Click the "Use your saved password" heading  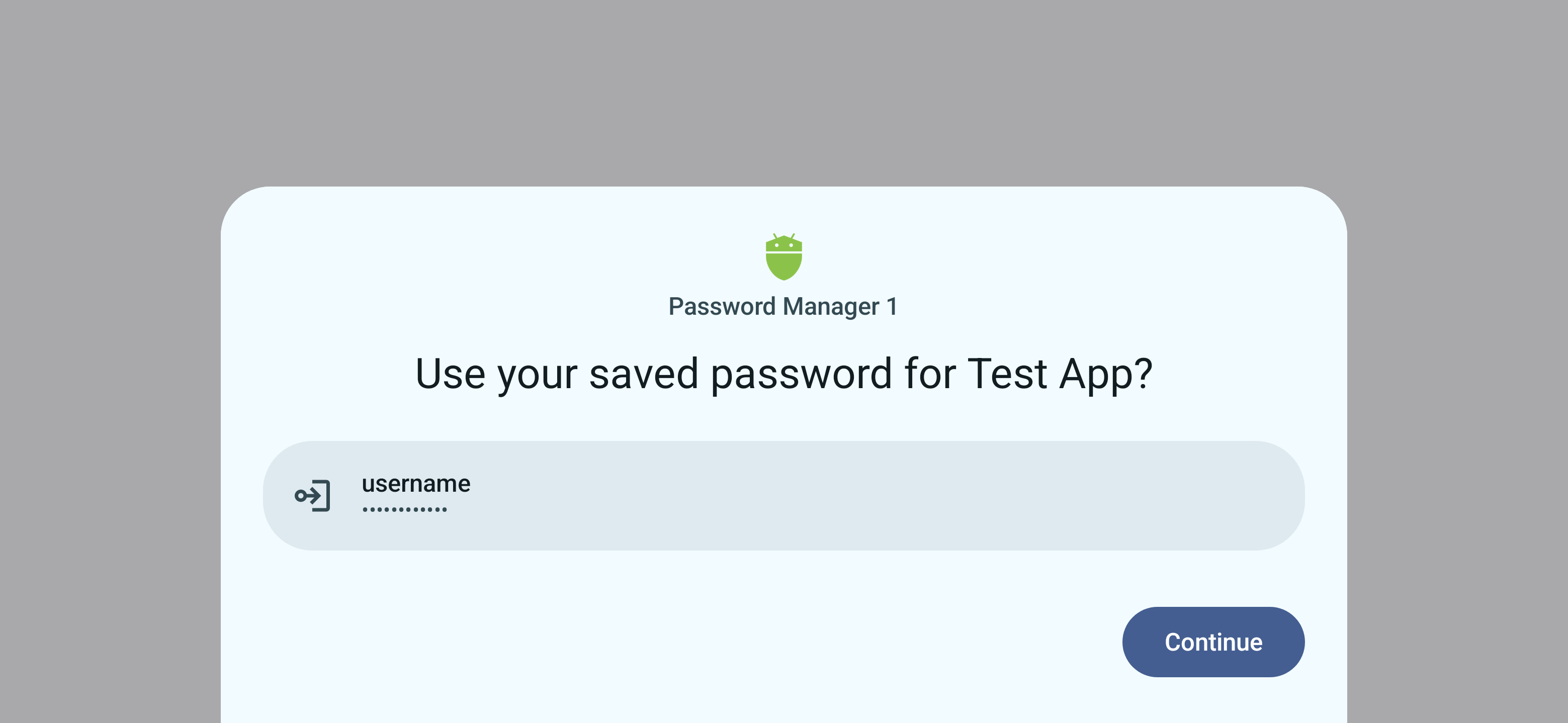click(783, 373)
